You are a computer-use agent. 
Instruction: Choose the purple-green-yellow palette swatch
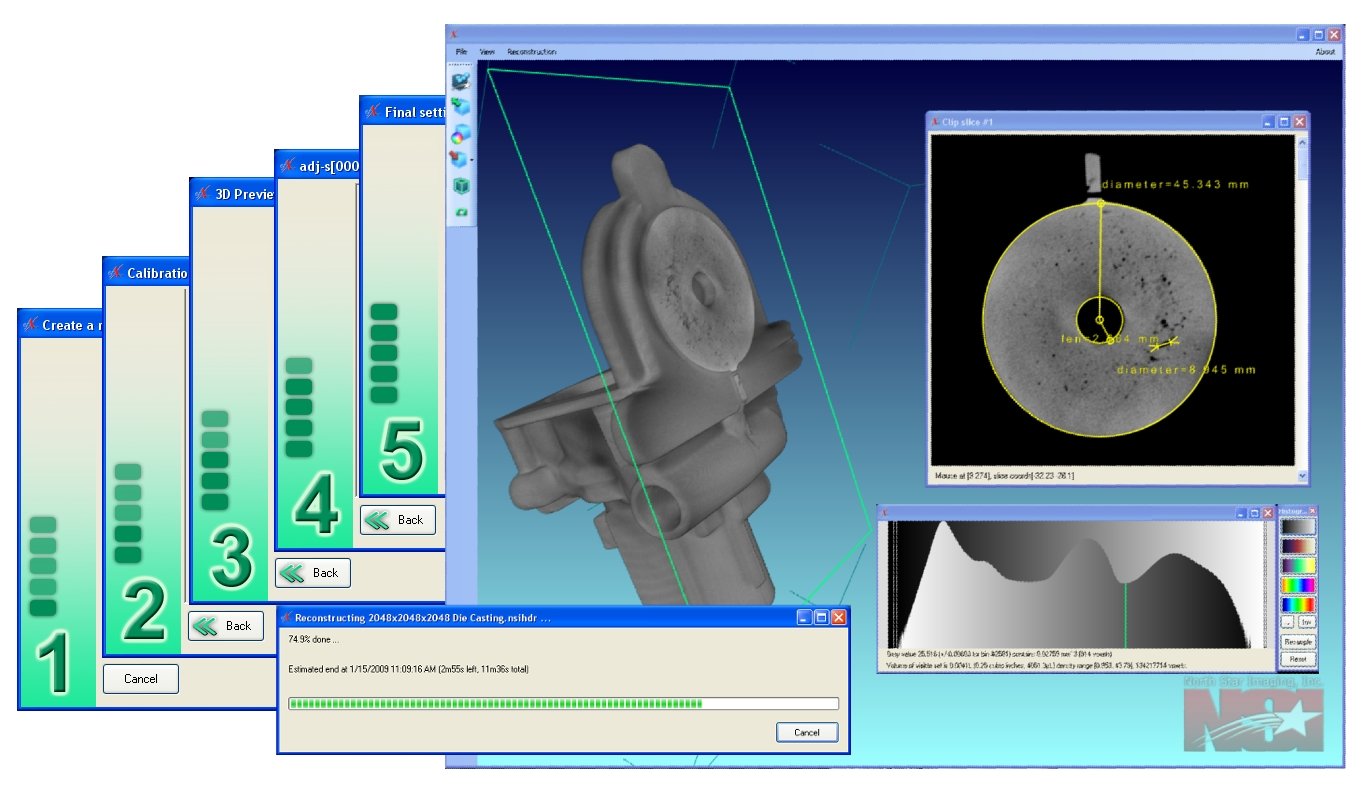(x=1298, y=566)
